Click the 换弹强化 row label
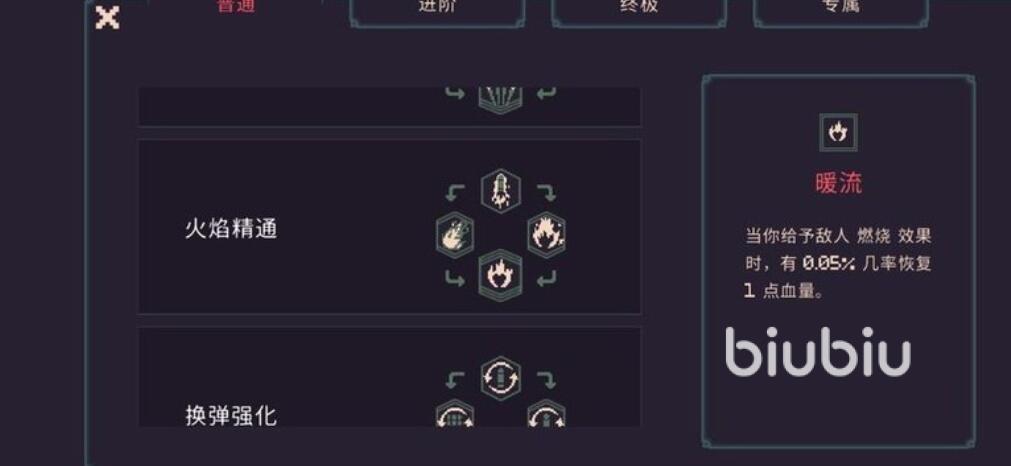 click(231, 416)
